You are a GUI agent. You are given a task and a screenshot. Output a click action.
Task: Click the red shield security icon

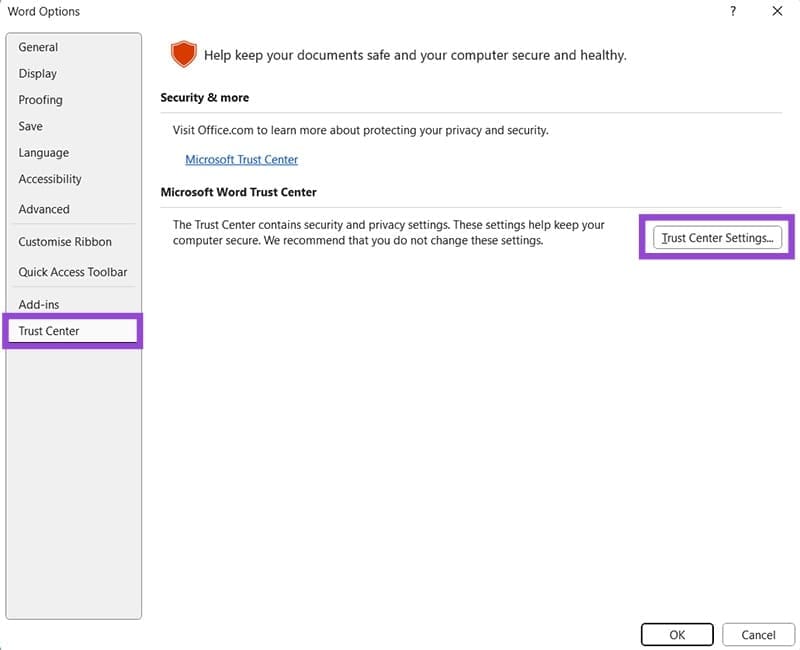click(x=184, y=55)
